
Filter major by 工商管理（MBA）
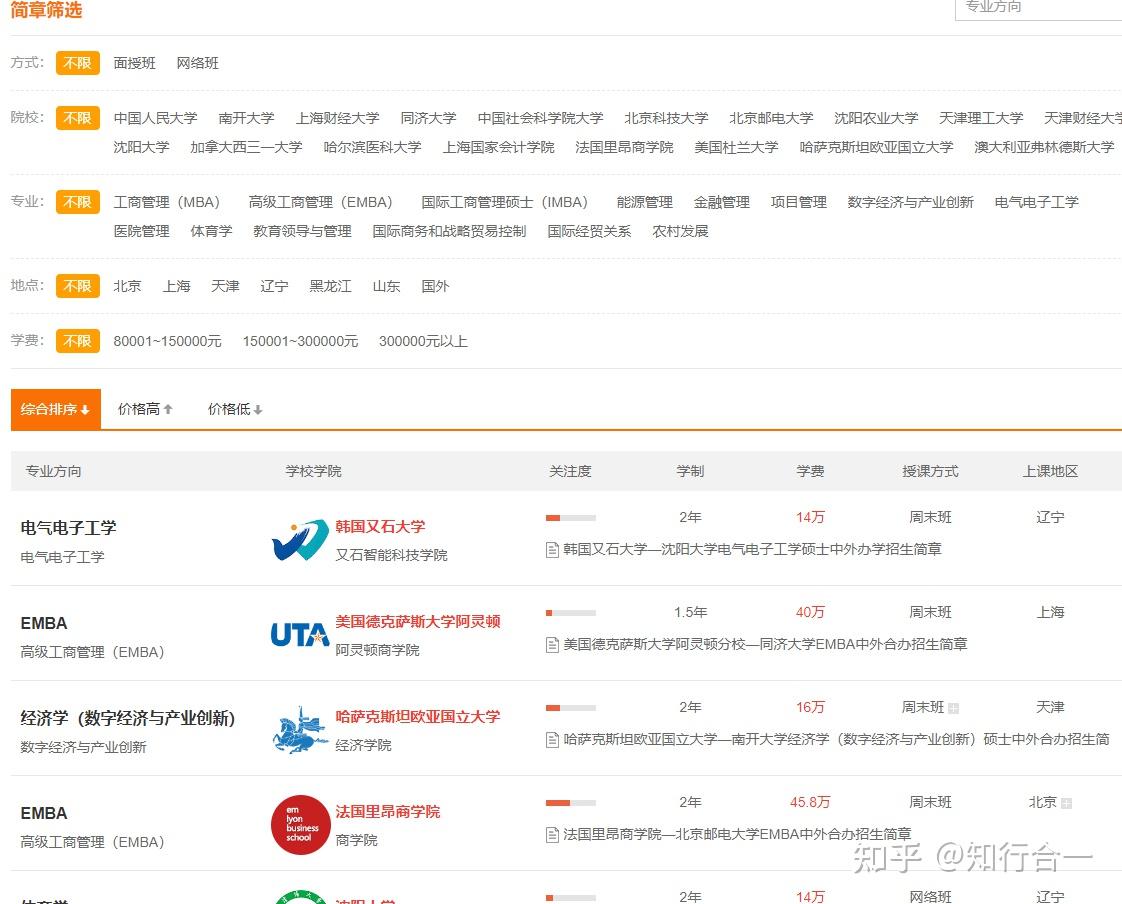point(170,203)
